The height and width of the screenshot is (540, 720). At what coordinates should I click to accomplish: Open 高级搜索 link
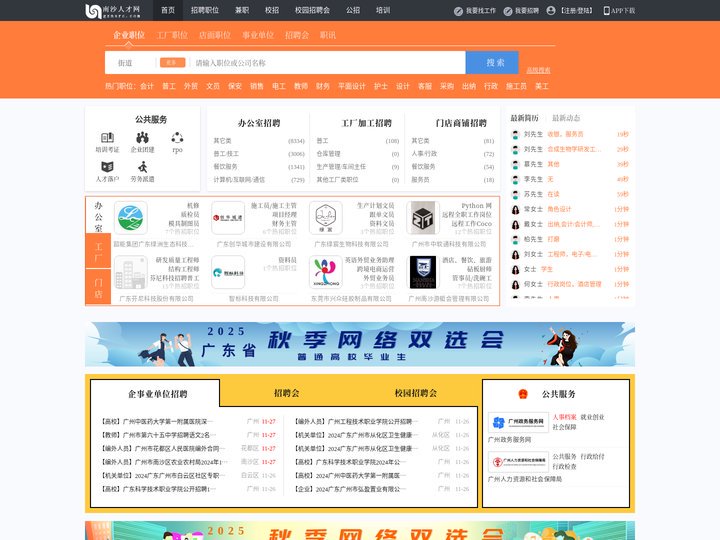click(x=538, y=70)
